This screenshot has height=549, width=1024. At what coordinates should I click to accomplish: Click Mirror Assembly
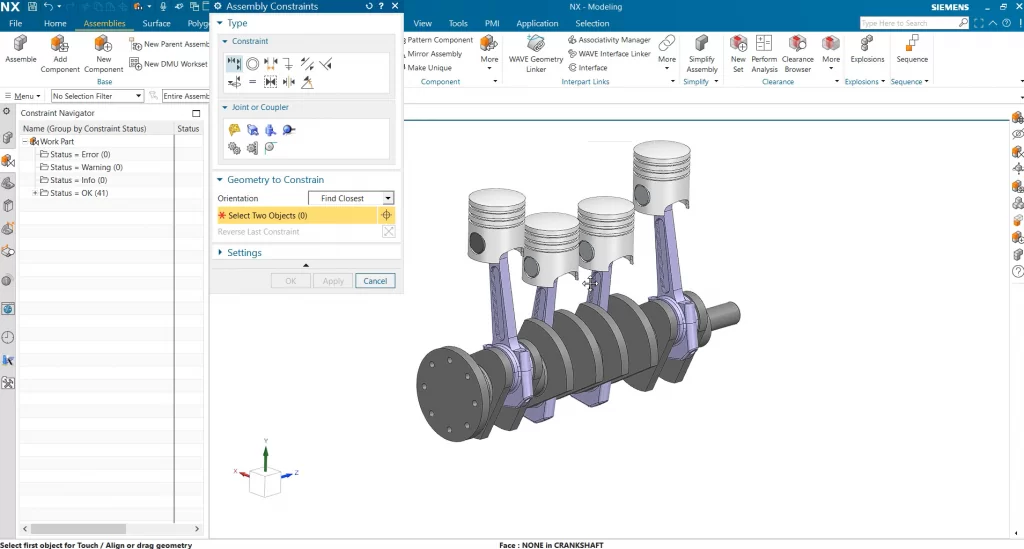coord(434,54)
